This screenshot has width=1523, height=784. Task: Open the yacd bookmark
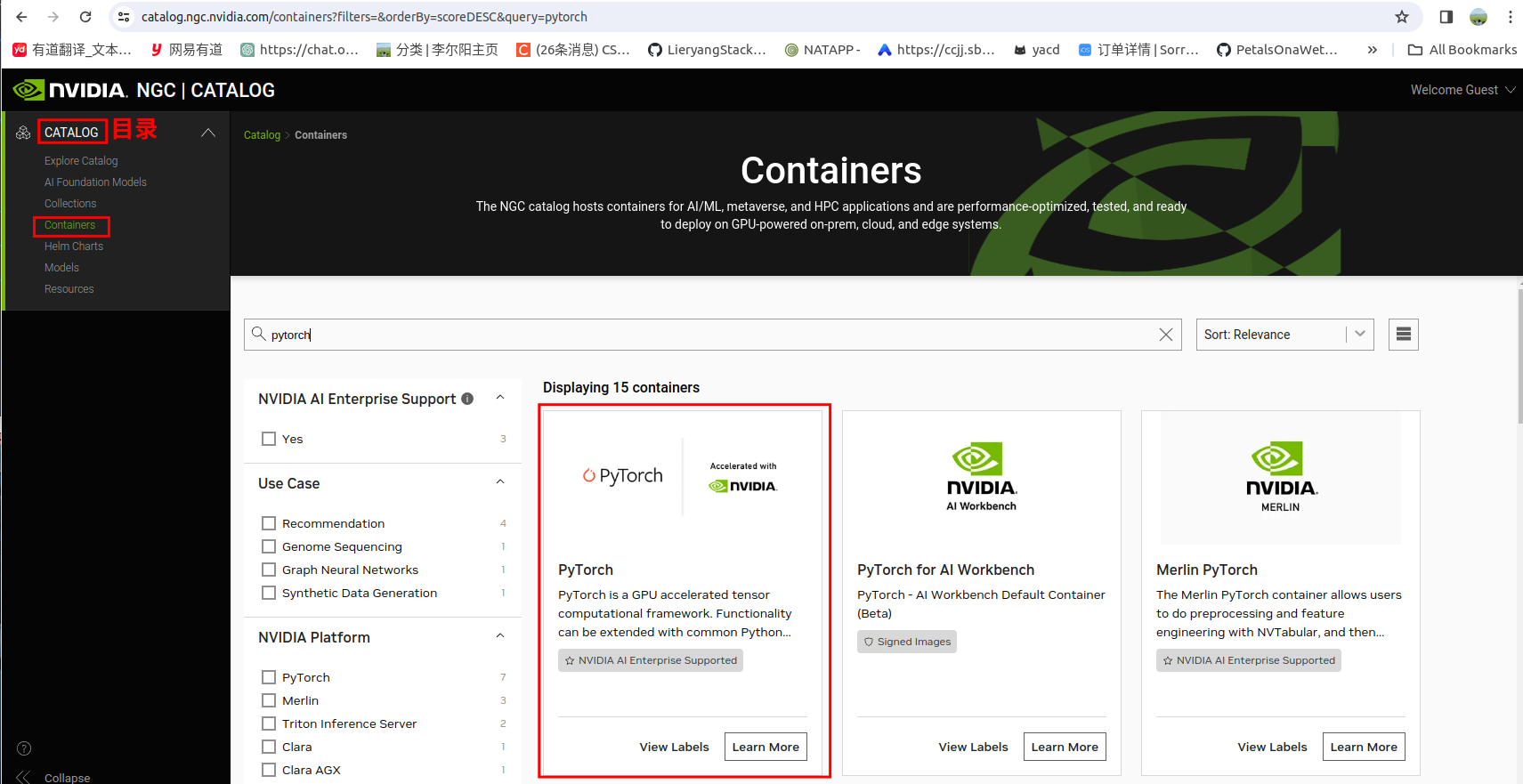(1037, 50)
